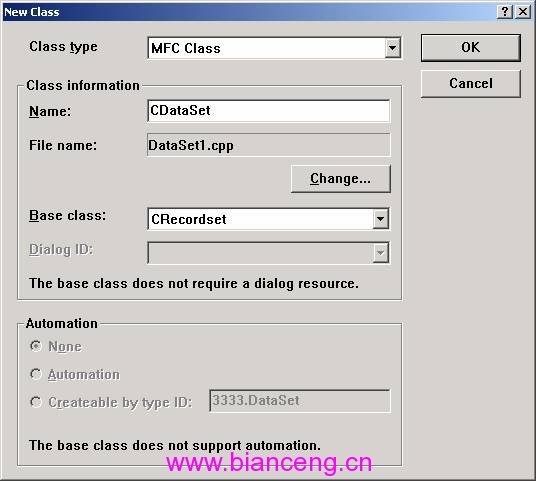Click the type ID field 3333.DataSet
Image resolution: width=536 pixels, height=481 pixels.
[x=300, y=401]
